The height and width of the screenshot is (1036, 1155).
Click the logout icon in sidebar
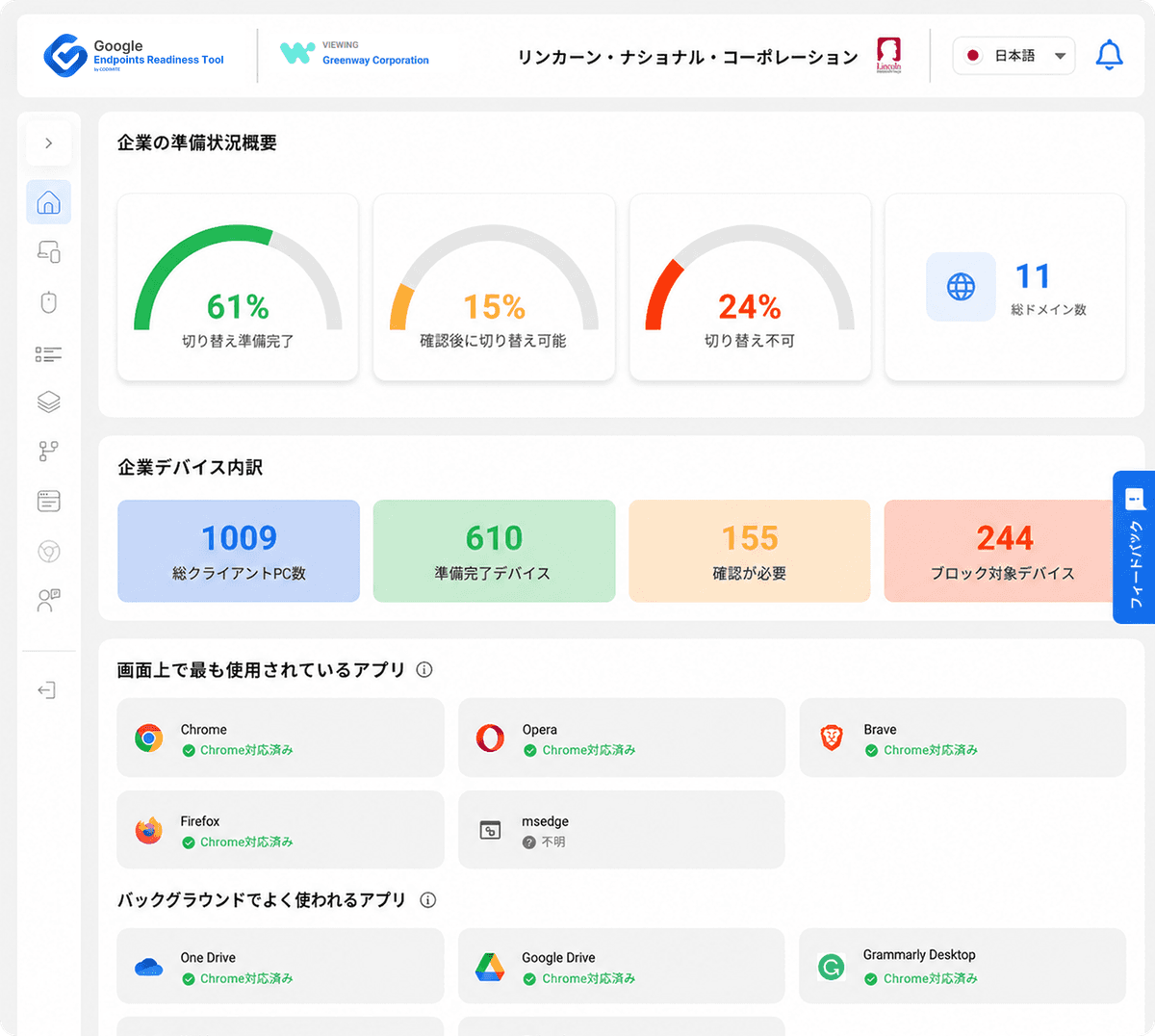coord(46,690)
